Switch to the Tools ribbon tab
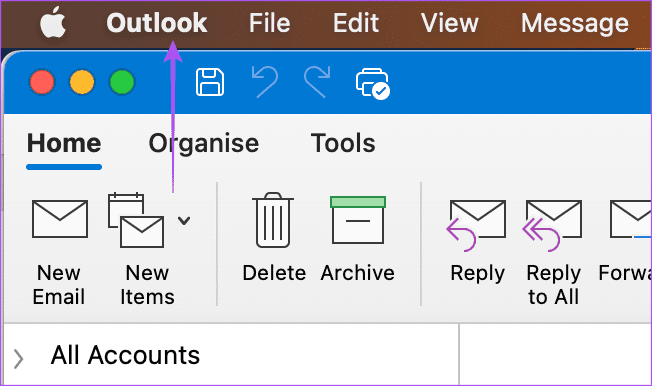Image resolution: width=652 pixels, height=386 pixels. [343, 144]
